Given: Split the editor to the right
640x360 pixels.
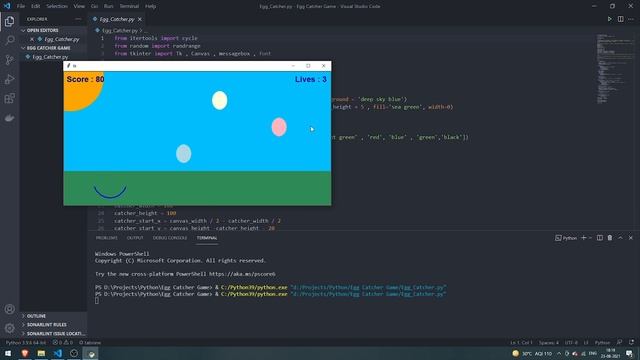Looking at the screenshot, I should click(620, 19).
